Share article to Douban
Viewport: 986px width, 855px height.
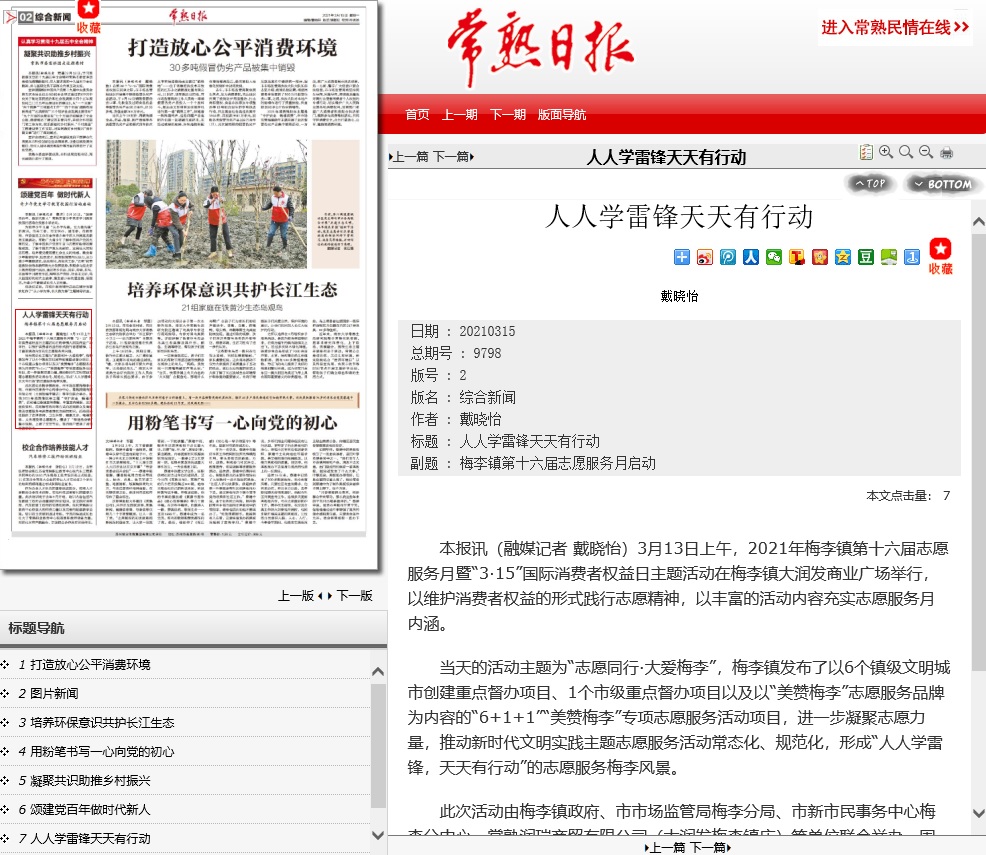(x=866, y=257)
